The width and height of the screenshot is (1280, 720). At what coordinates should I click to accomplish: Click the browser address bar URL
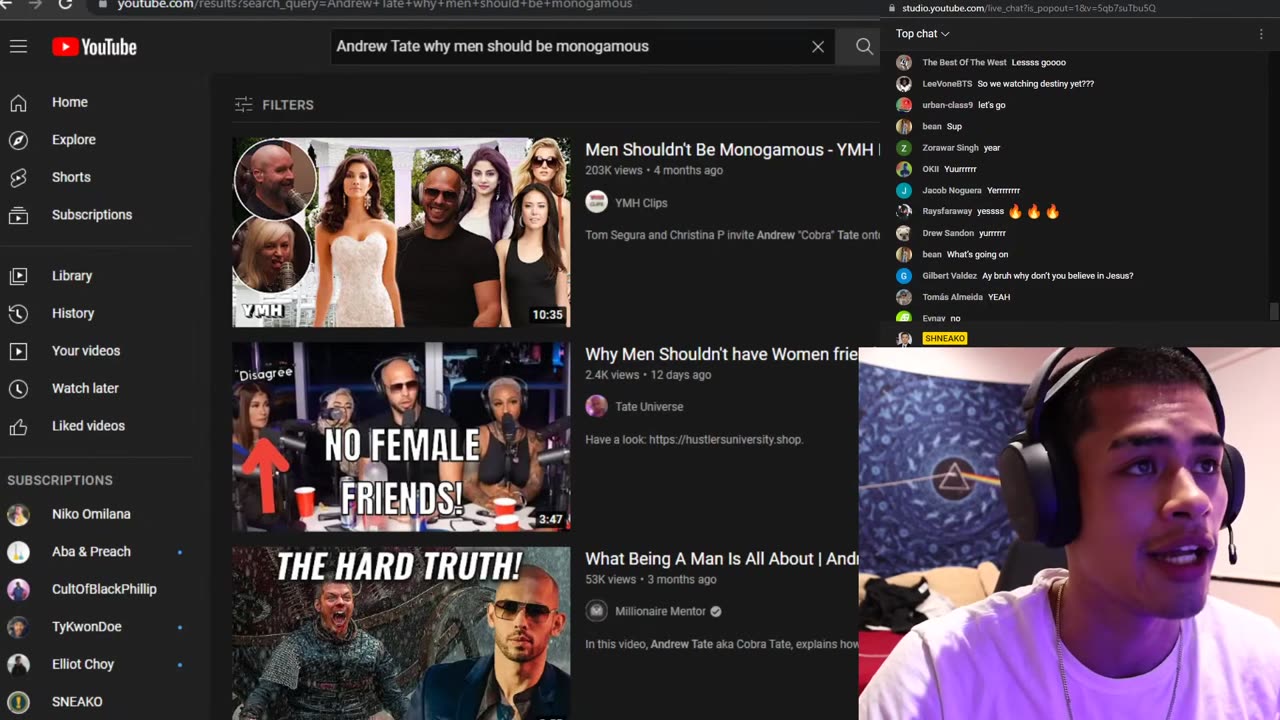coord(375,4)
